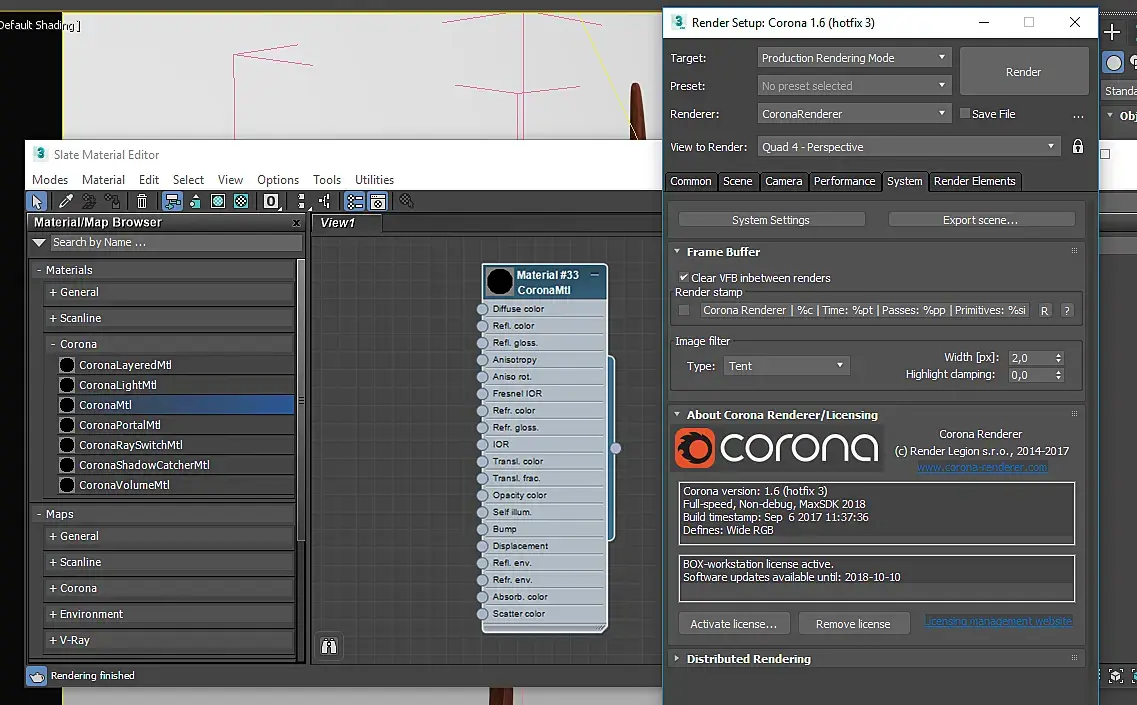Click the lock icon beside View to Render
Viewport: 1137px width, 705px height.
pos(1077,147)
